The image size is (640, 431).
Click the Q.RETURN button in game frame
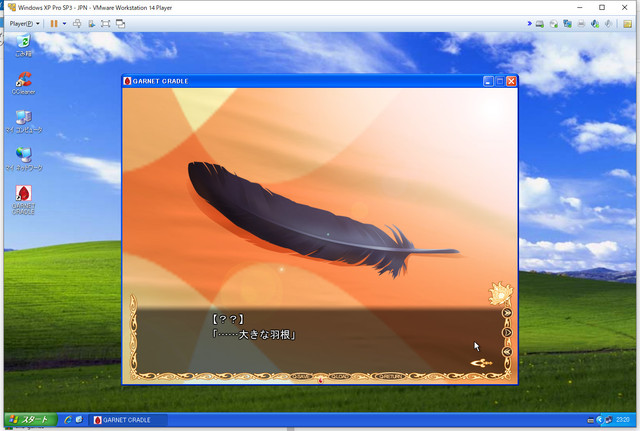click(391, 376)
